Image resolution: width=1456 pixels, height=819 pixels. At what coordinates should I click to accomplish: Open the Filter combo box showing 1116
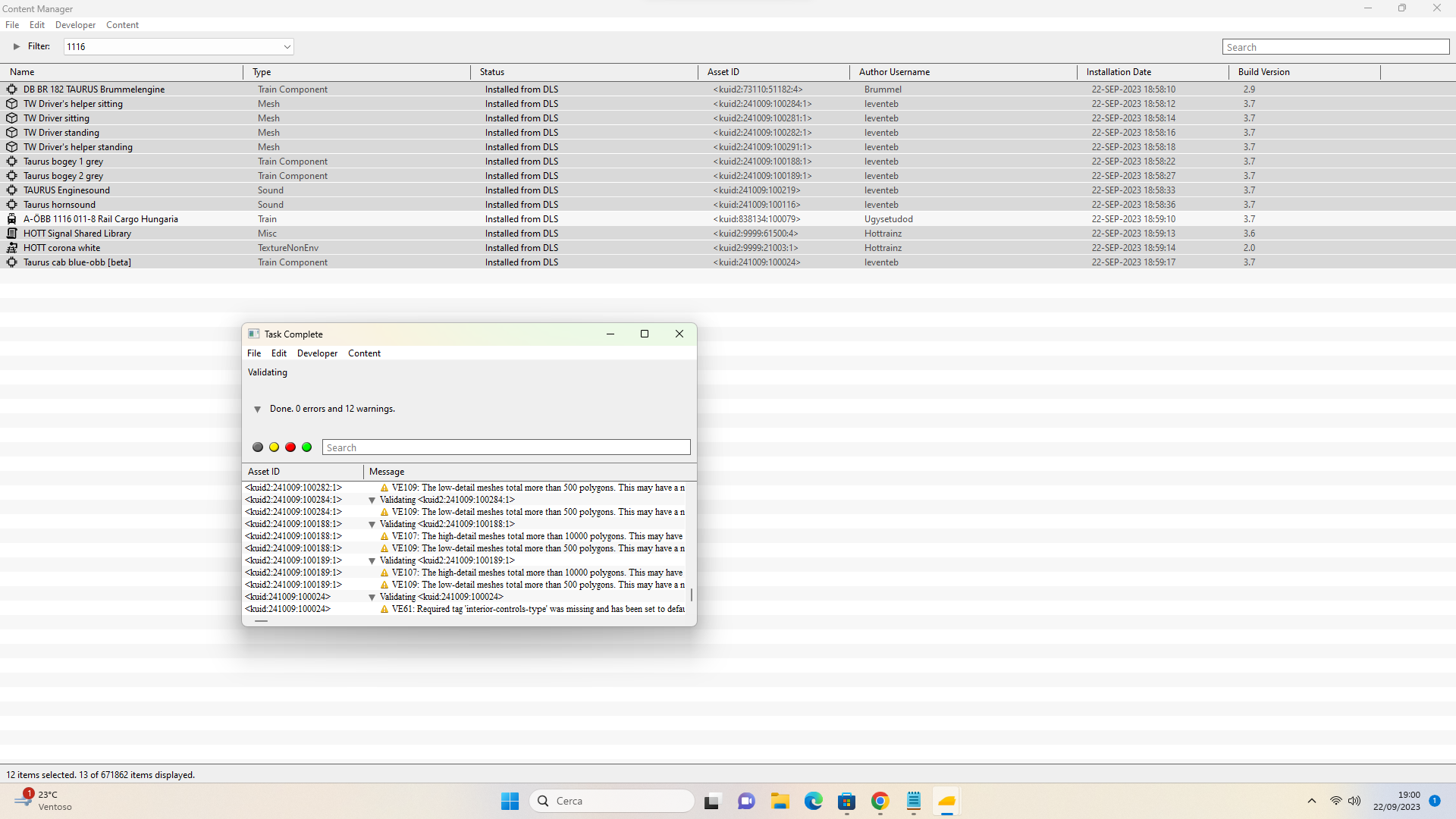tap(179, 46)
